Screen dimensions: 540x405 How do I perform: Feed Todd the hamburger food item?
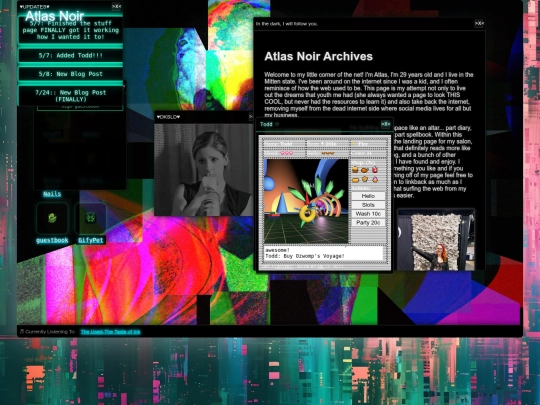click(x=355, y=170)
